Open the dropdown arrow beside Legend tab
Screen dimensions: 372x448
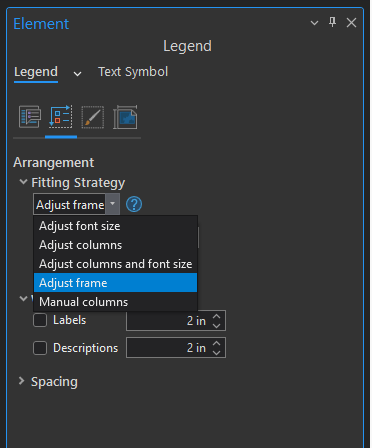click(x=77, y=74)
